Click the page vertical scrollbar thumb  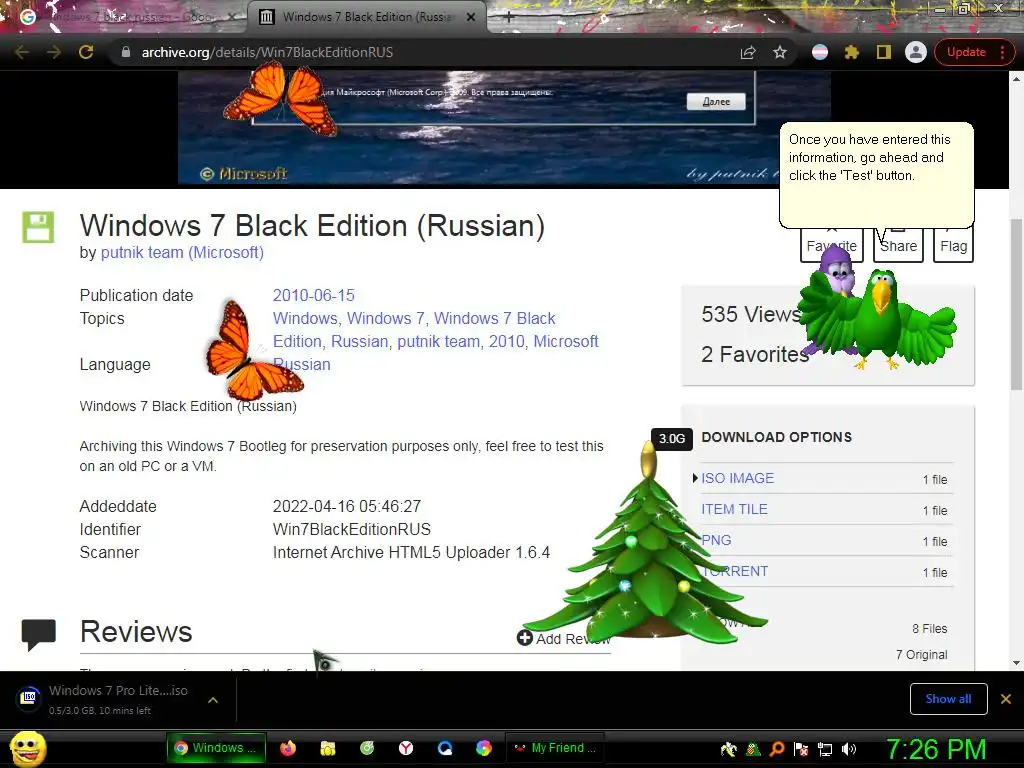coord(1016,305)
